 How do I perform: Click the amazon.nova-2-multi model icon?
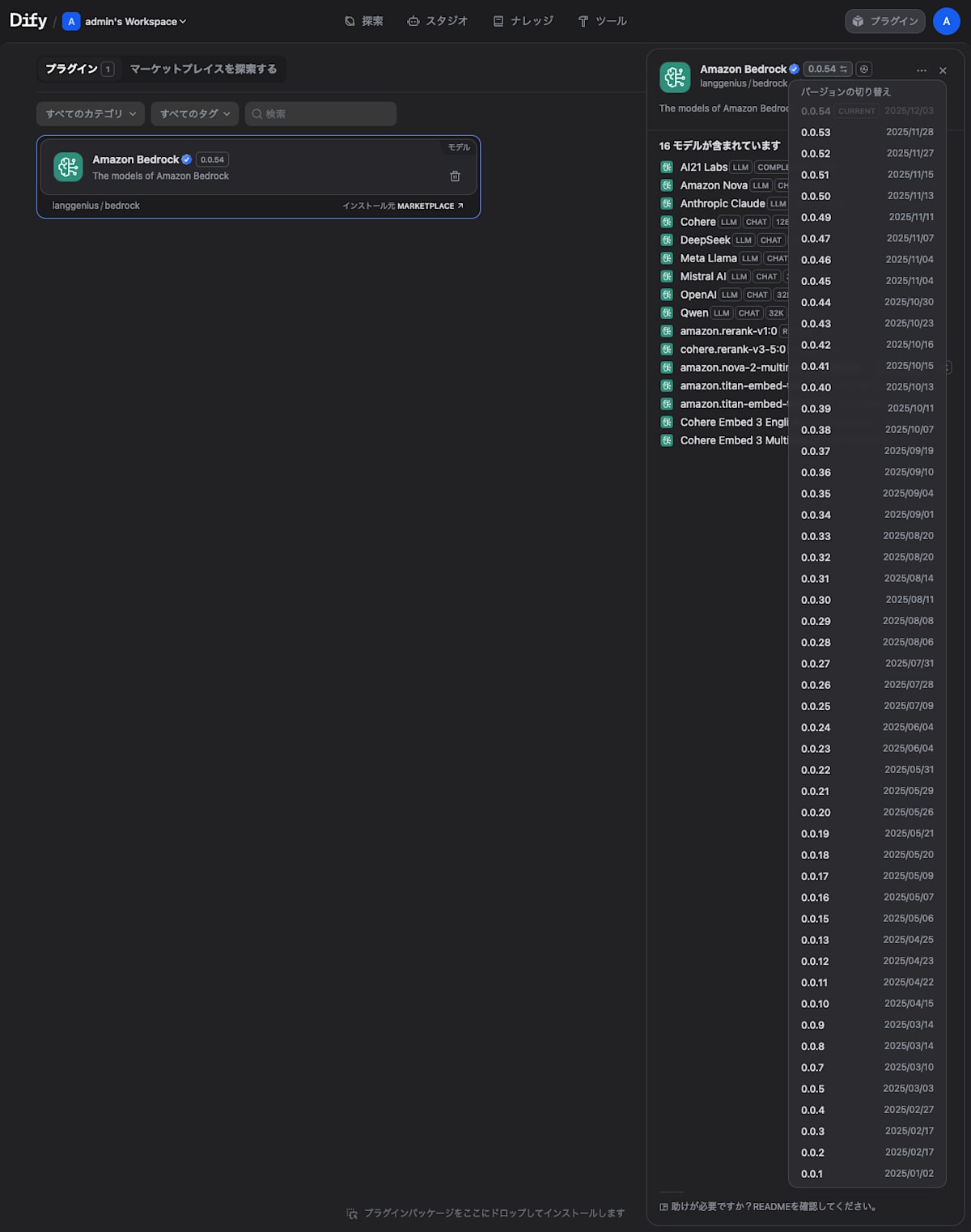click(x=667, y=367)
